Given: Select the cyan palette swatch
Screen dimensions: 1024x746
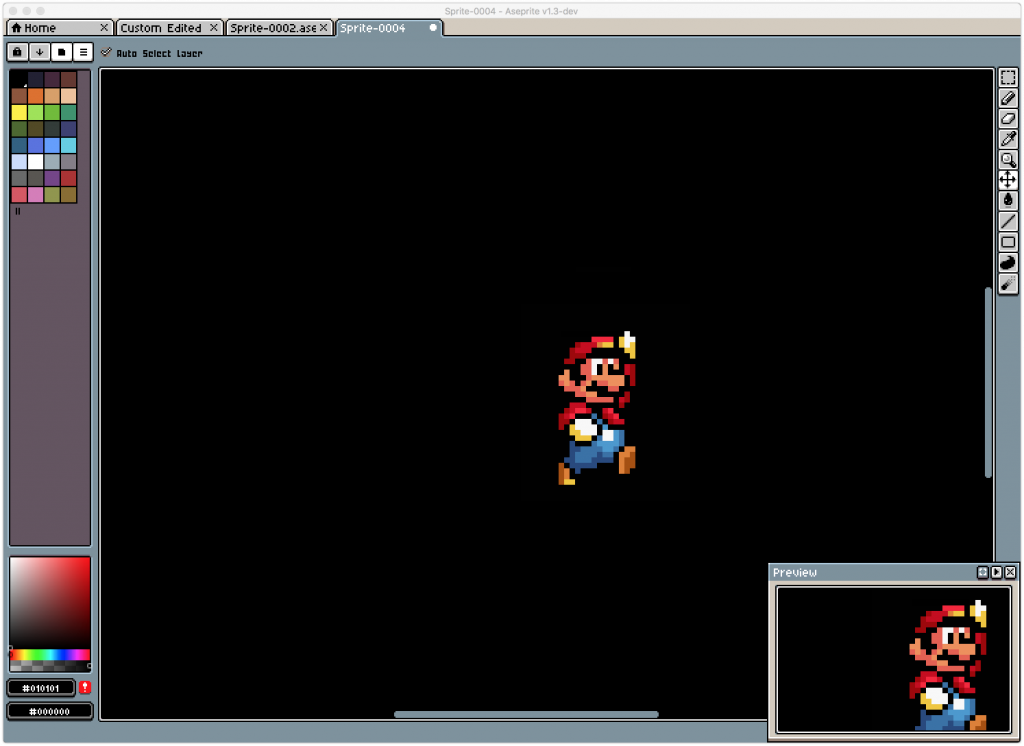Looking at the screenshot, I should click(x=68, y=145).
